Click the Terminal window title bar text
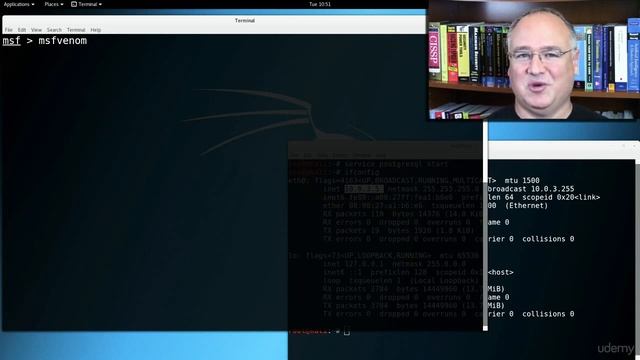This screenshot has height=360, width=640. click(x=245, y=20)
